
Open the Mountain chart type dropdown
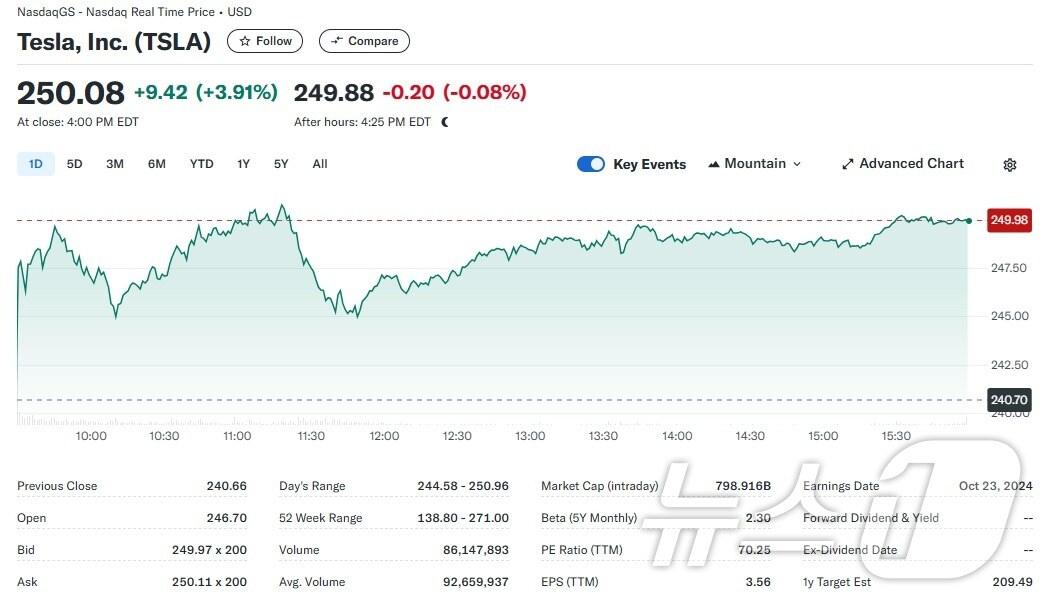[x=755, y=164]
